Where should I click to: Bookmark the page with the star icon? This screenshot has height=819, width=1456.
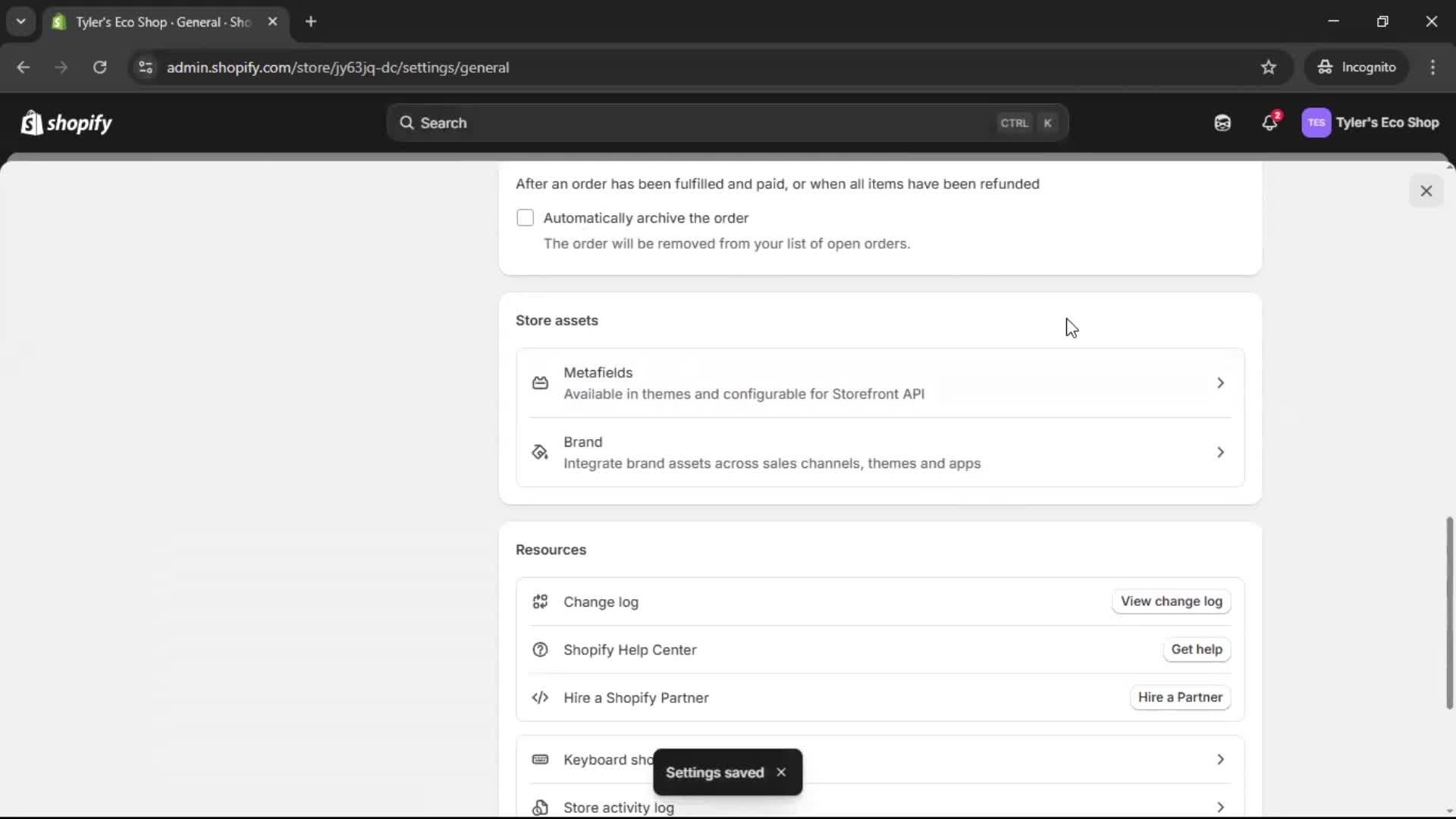point(1269,67)
